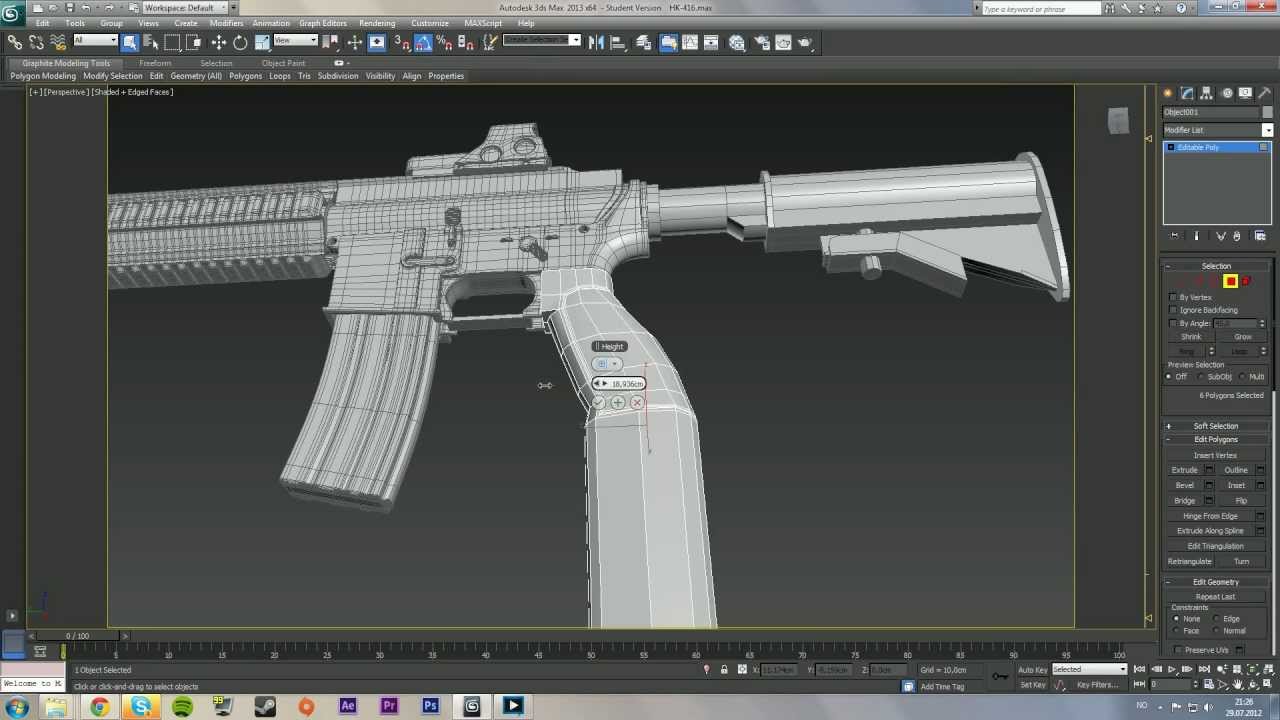Viewport: 1280px width, 720px height.
Task: Select SubObj preview selection radio
Action: 1202,377
